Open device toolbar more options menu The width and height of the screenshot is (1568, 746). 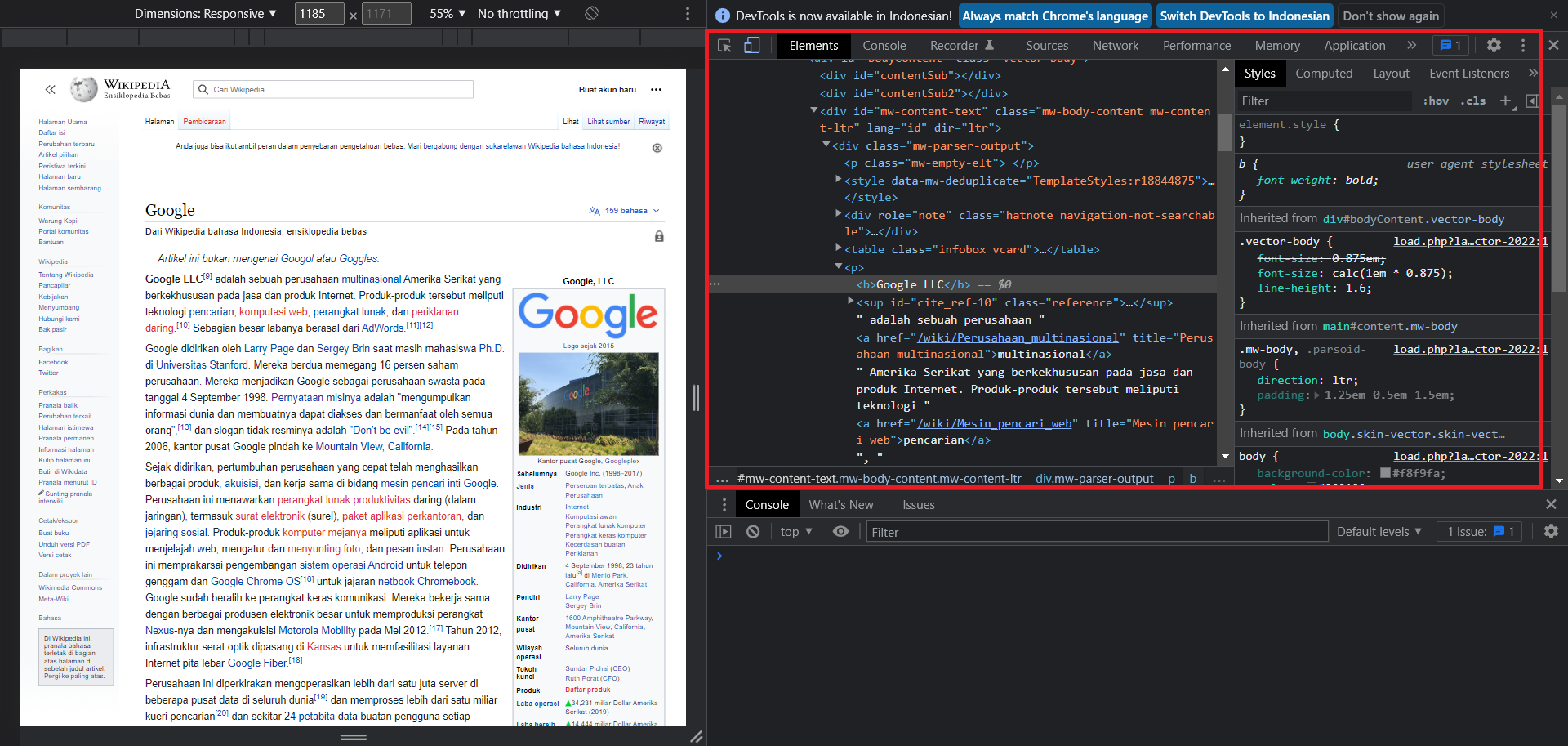click(x=688, y=13)
